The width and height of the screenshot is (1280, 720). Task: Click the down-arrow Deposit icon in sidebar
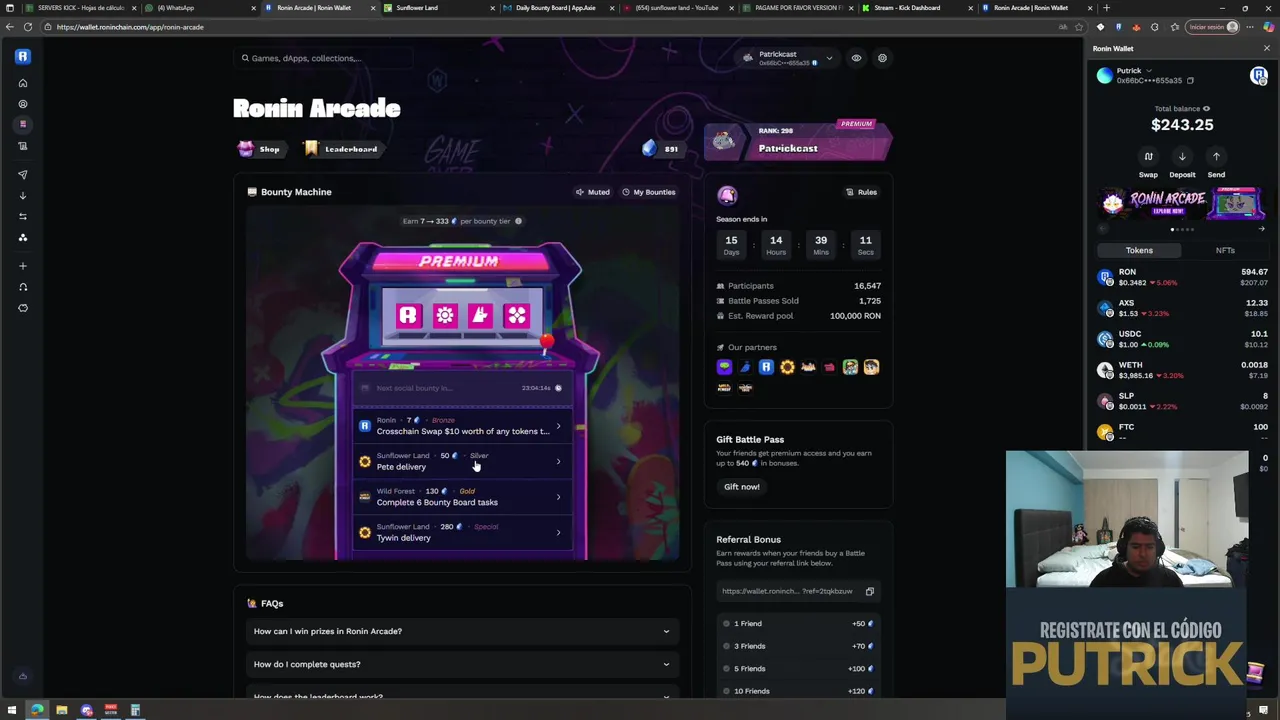coord(22,196)
